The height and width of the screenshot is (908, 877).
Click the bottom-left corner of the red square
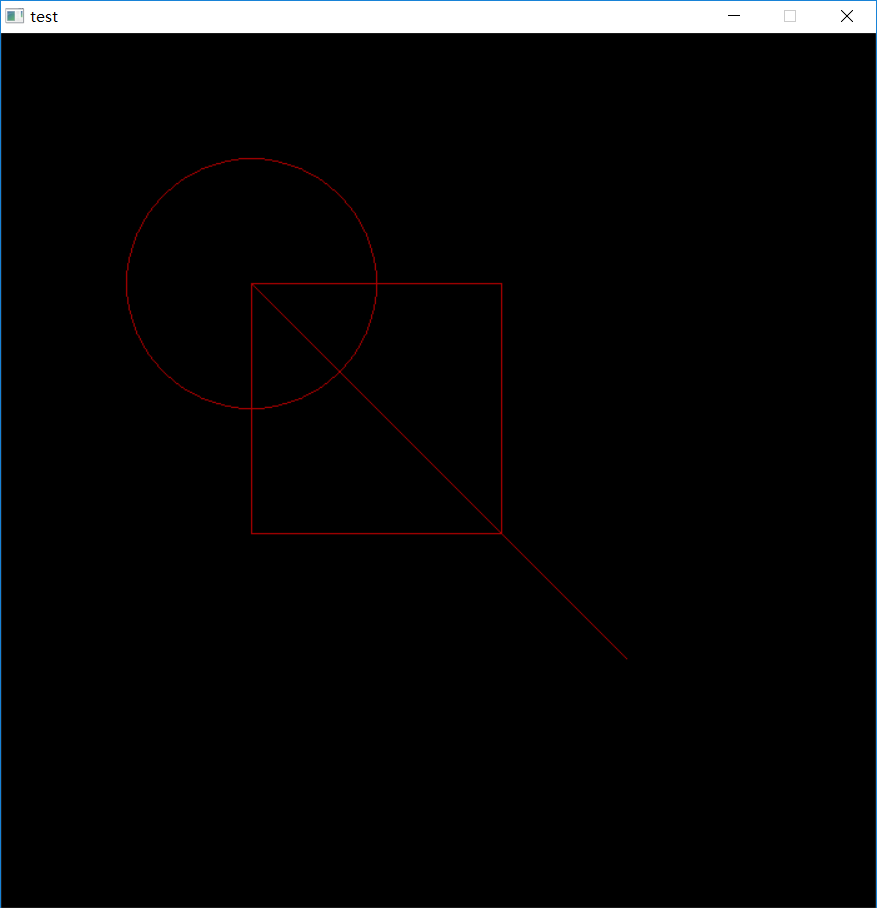[253, 532]
